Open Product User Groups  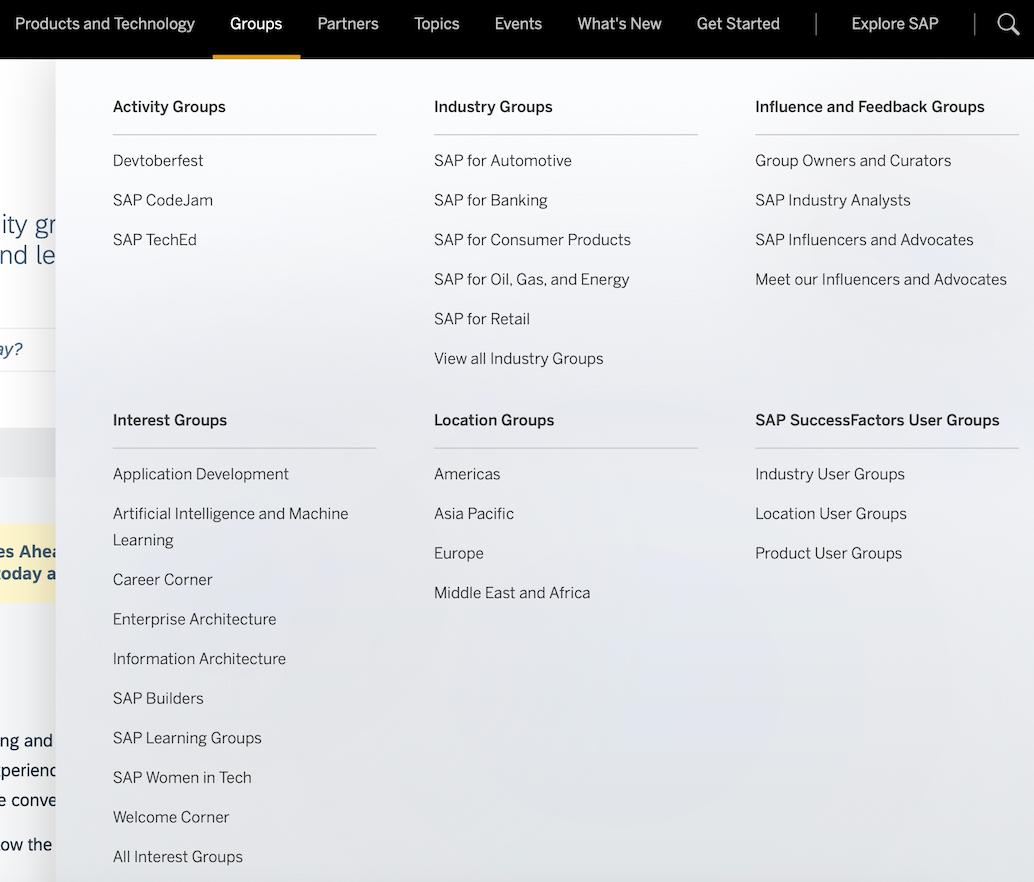click(x=828, y=554)
